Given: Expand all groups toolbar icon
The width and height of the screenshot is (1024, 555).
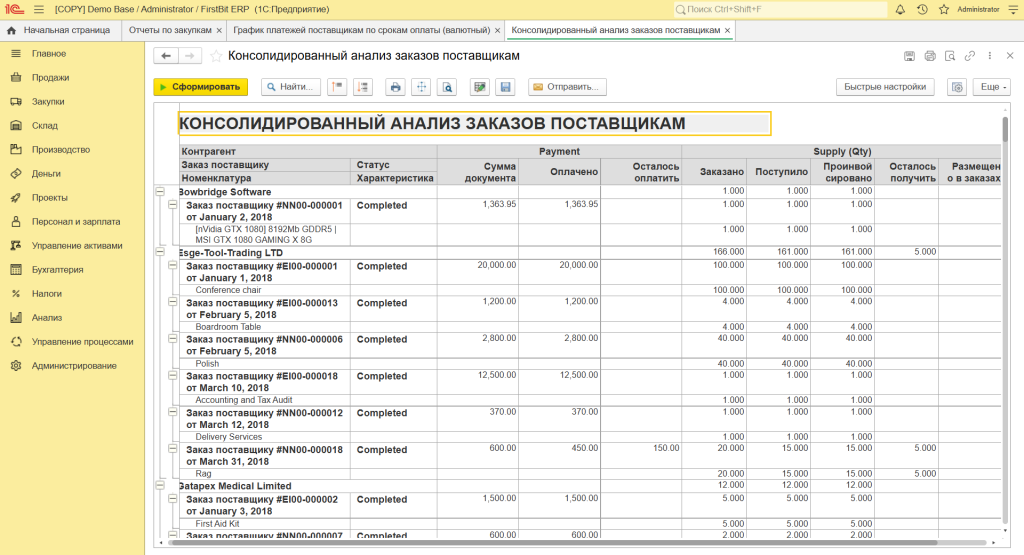Looking at the screenshot, I should (x=363, y=87).
